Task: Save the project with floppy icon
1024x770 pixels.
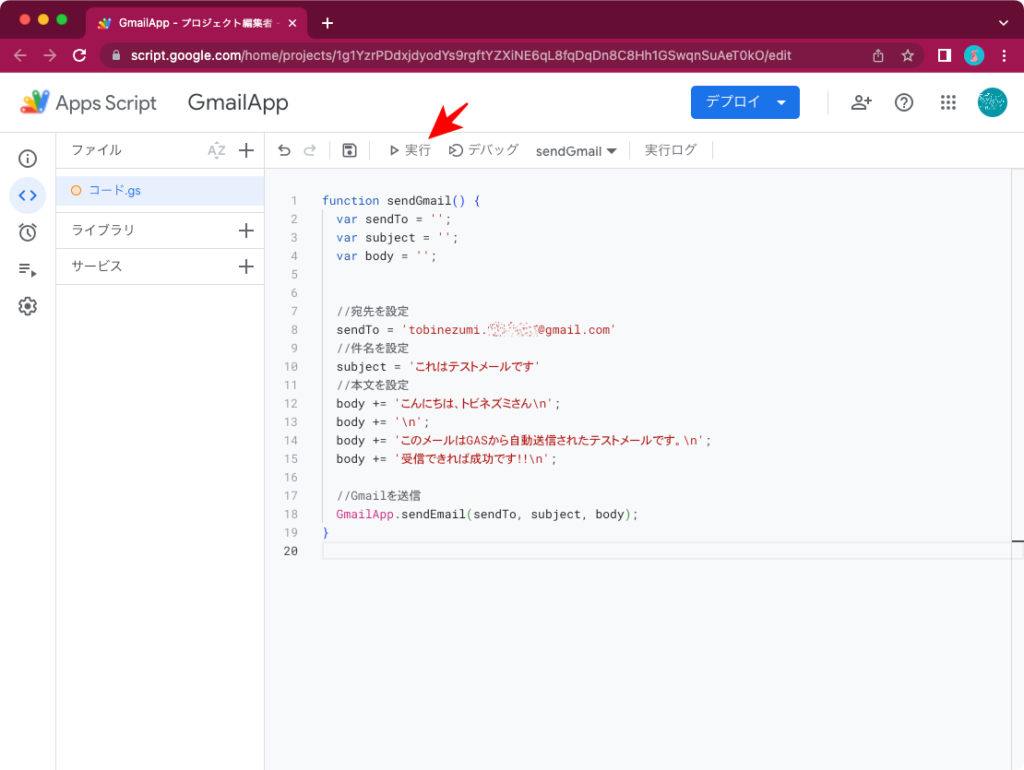Action: pyautogui.click(x=349, y=151)
